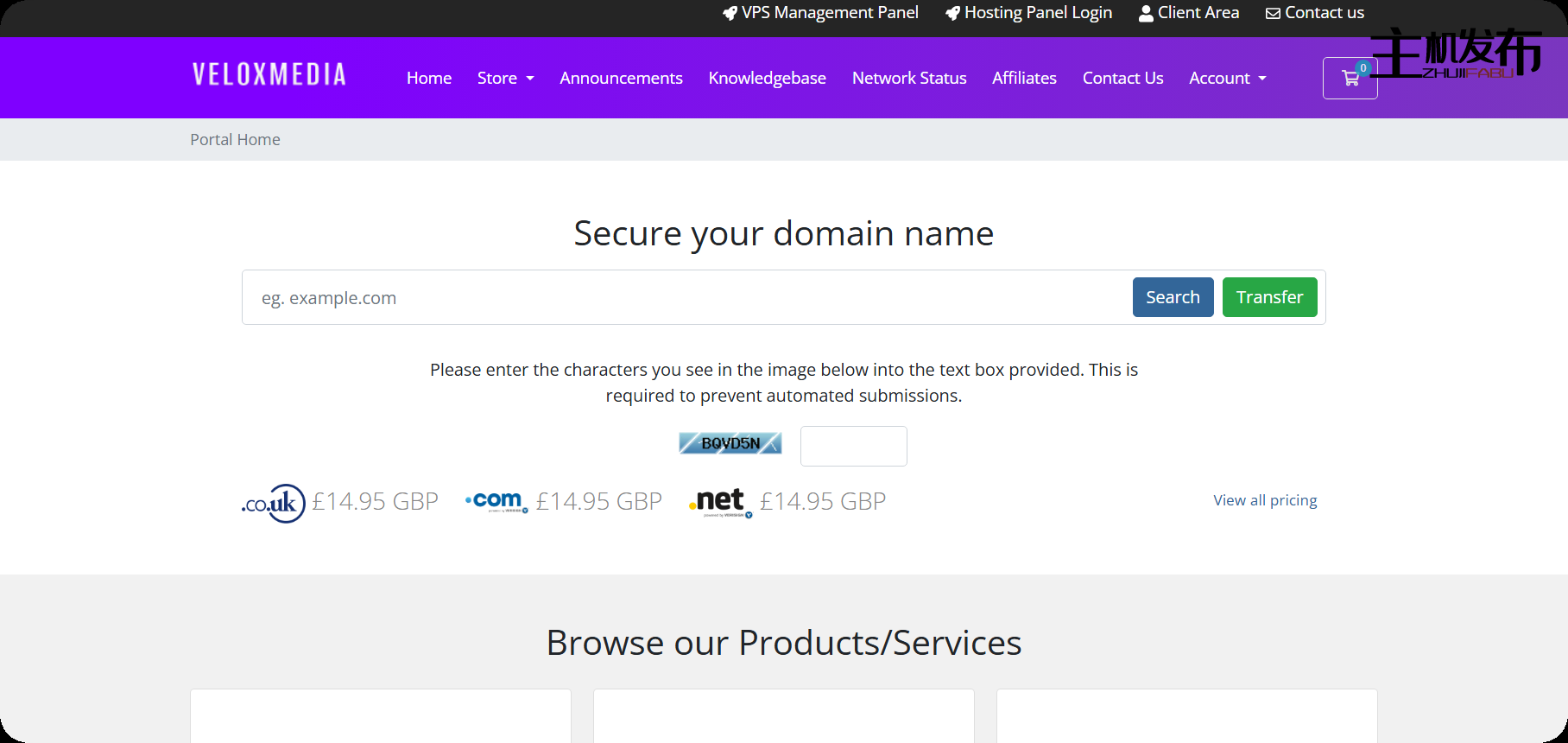
Task: Click the BQVD5N captcha image
Action: point(730,444)
